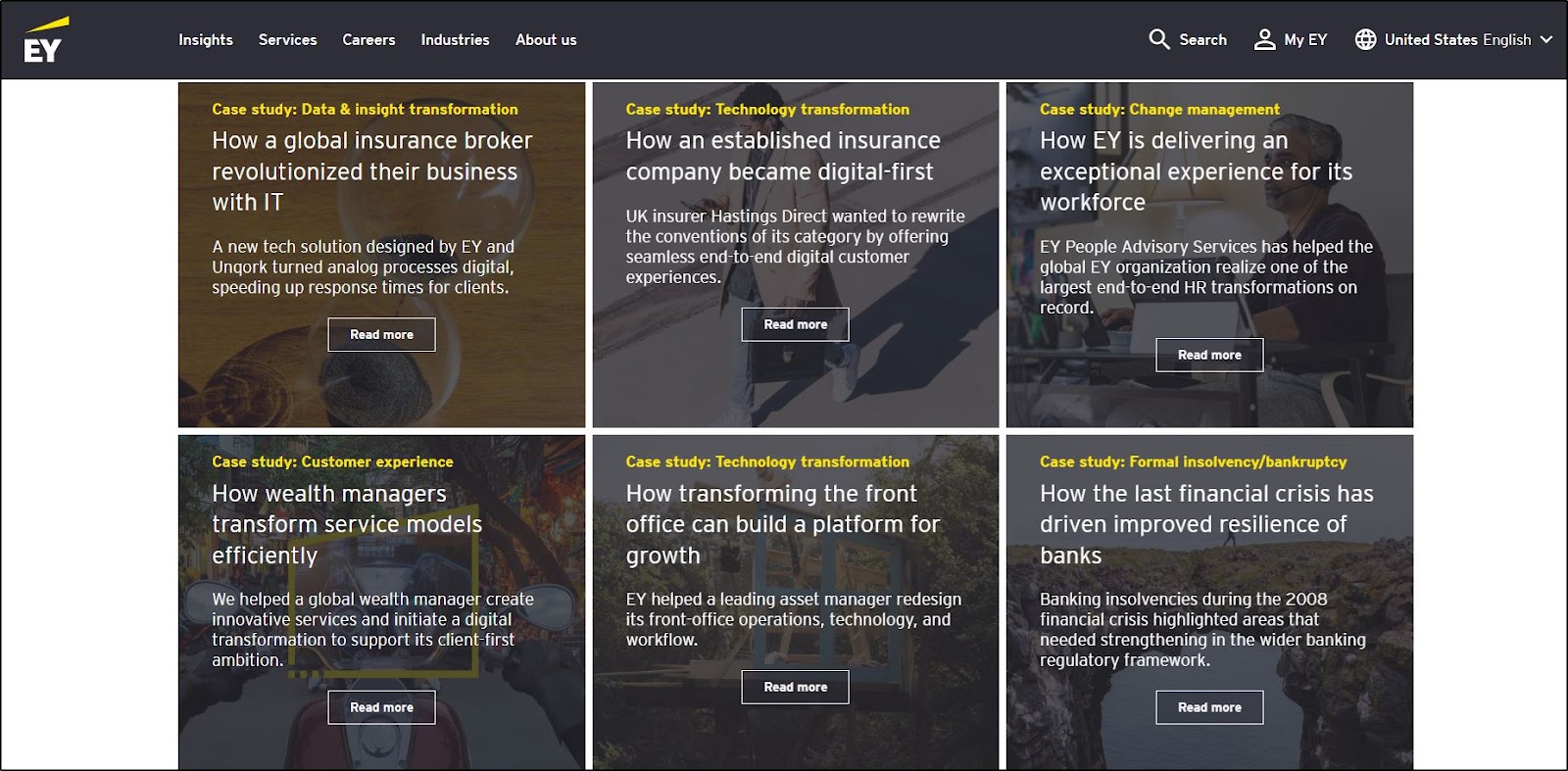Click the Hastings Direct description text
The image size is (1568, 771).
795,247
